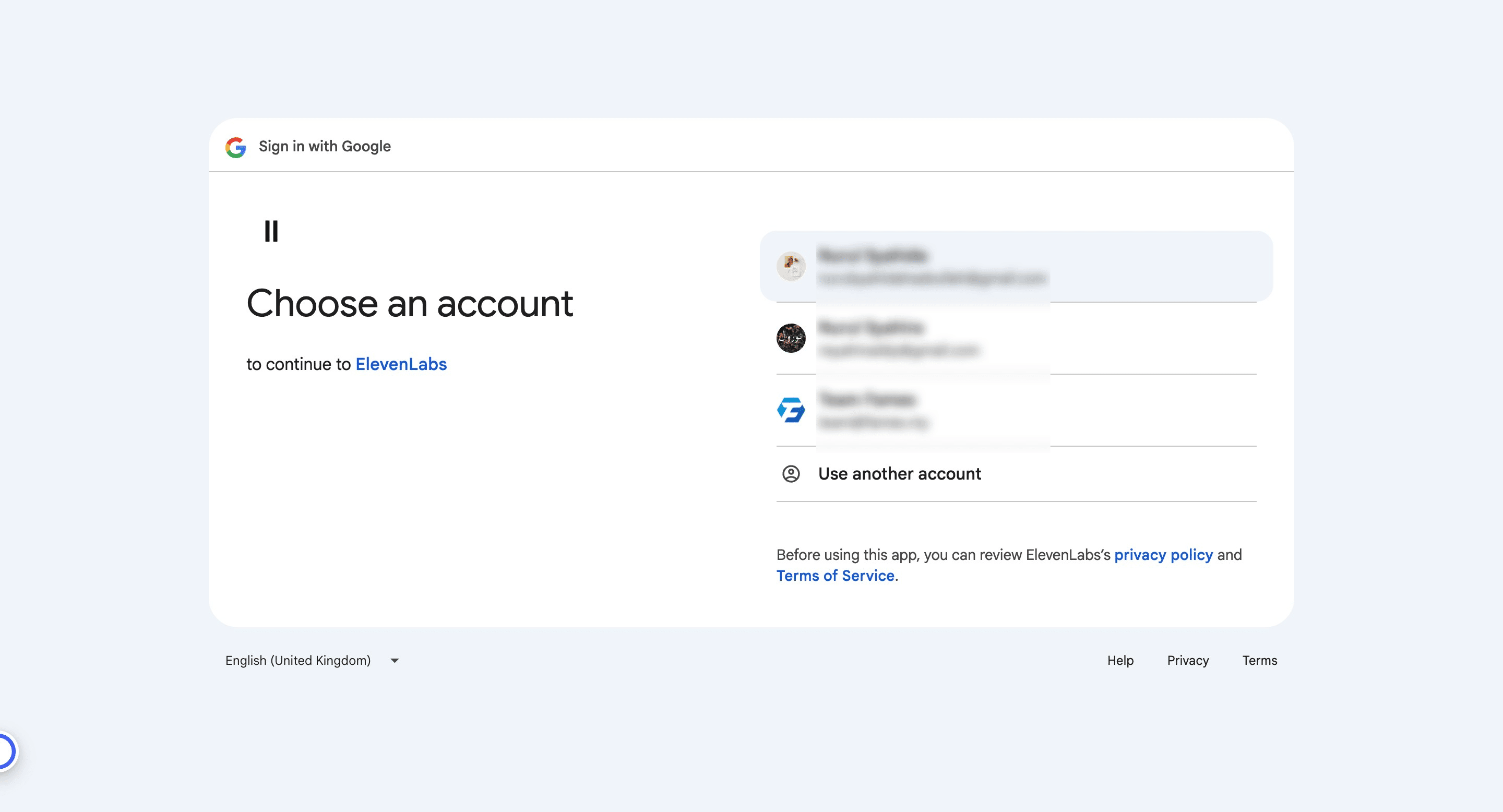
Task: Open the Privacy footer link
Action: pos(1187,660)
